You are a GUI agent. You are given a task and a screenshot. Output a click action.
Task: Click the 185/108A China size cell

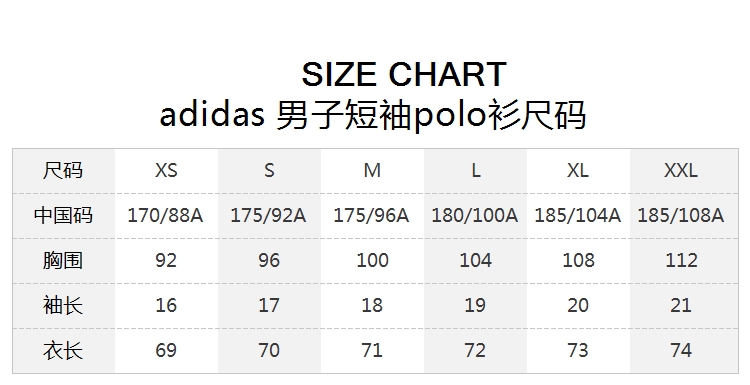coord(681,216)
